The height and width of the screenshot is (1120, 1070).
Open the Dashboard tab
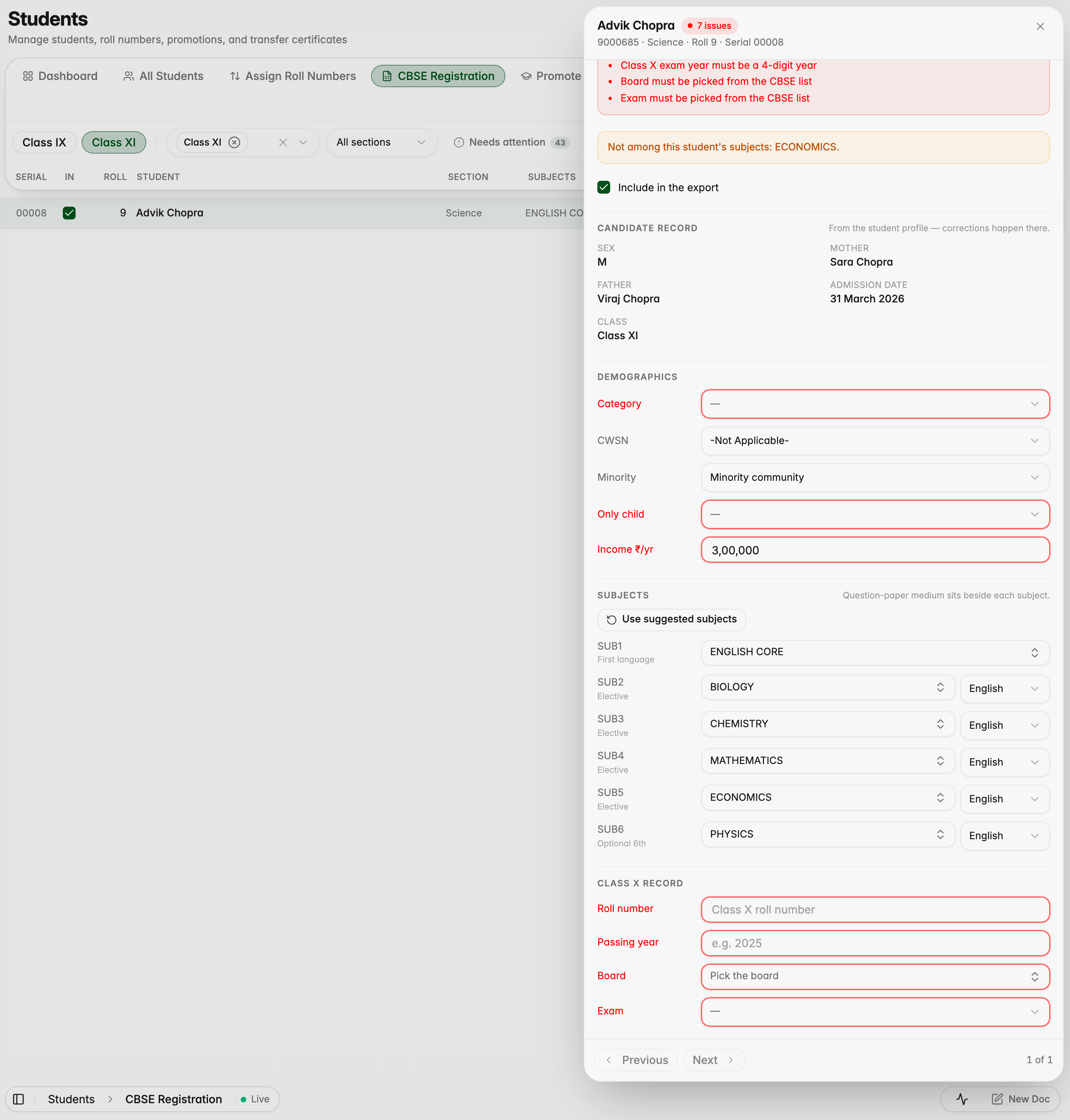click(x=60, y=76)
